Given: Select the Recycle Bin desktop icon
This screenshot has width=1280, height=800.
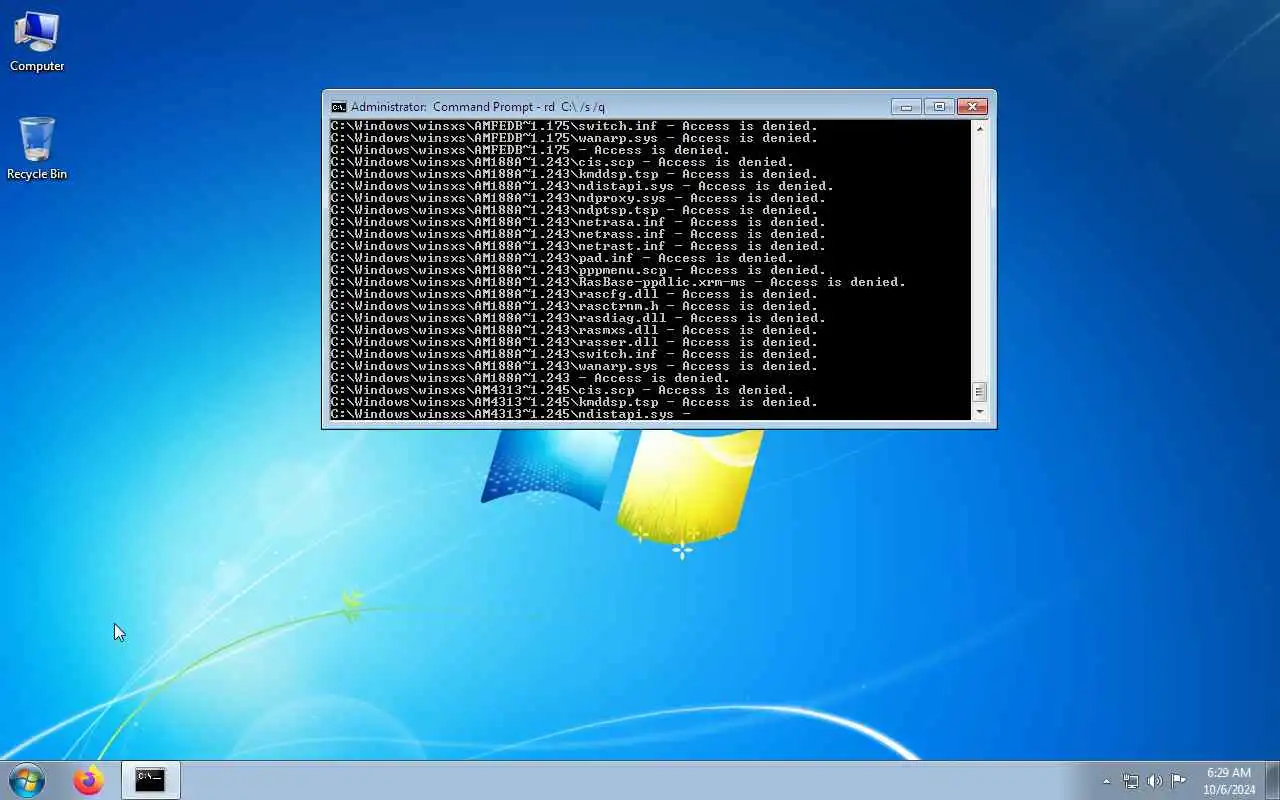Looking at the screenshot, I should pyautogui.click(x=37, y=148).
